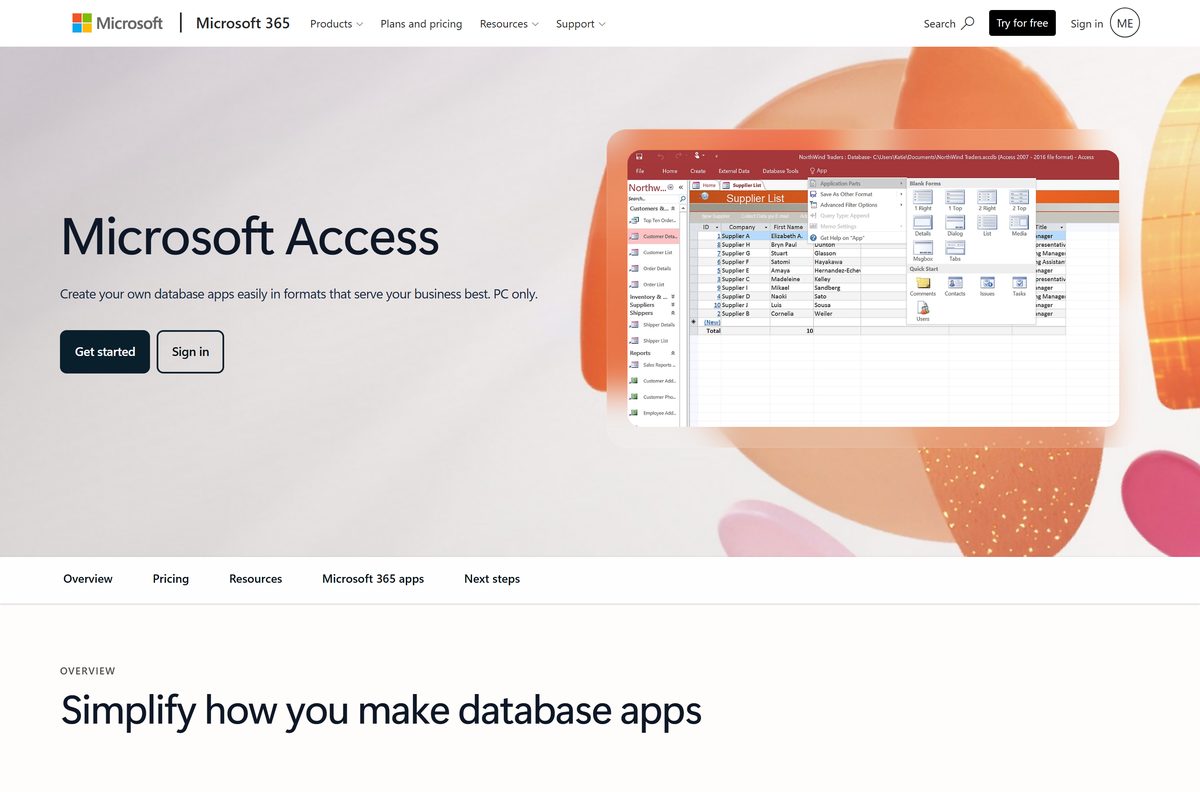Click the Microsoft logo in header
The height and width of the screenshot is (792, 1200).
pyautogui.click(x=117, y=23)
